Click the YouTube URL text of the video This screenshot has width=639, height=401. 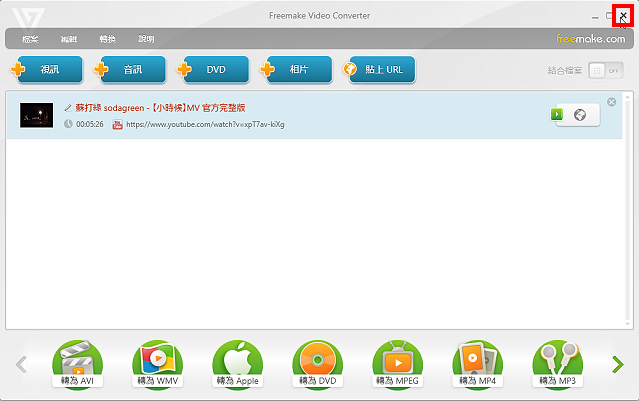205,124
